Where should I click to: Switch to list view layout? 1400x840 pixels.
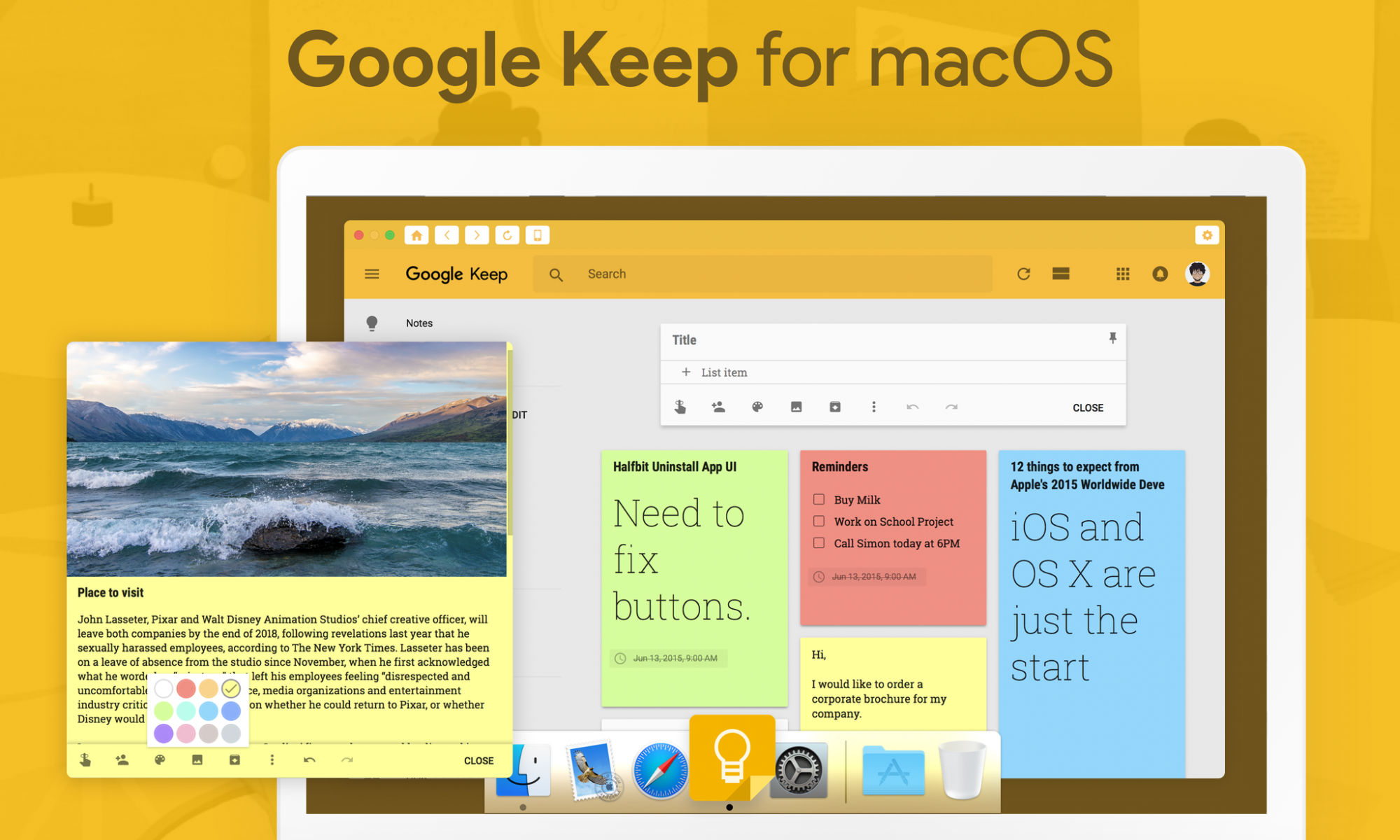pyautogui.click(x=1060, y=274)
